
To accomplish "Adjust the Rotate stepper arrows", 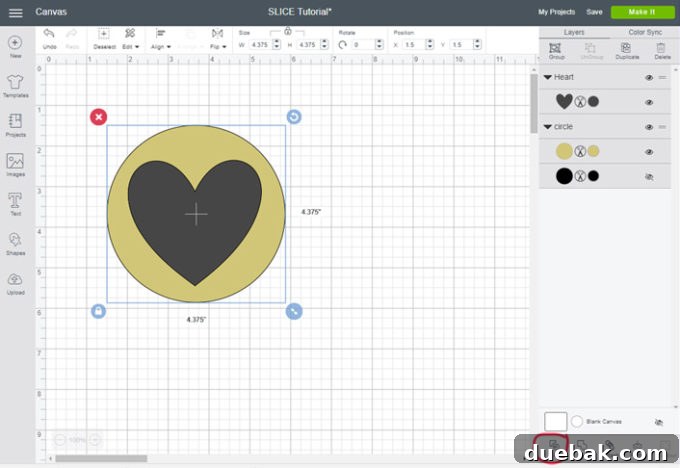I will [379, 45].
